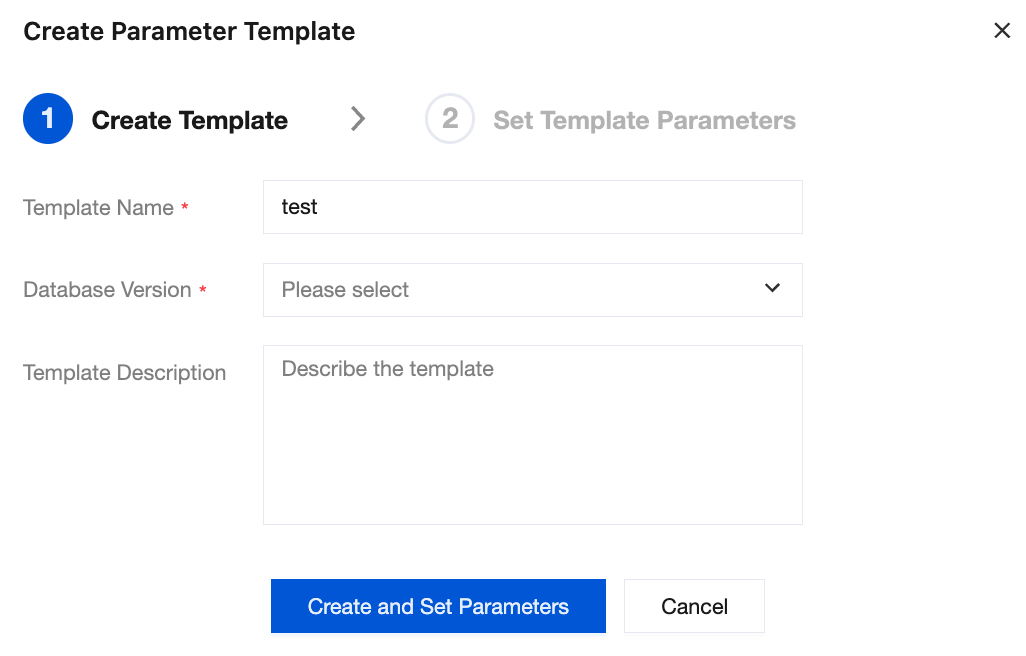Click the Template Description field label
The image size is (1026, 656).
point(124,373)
